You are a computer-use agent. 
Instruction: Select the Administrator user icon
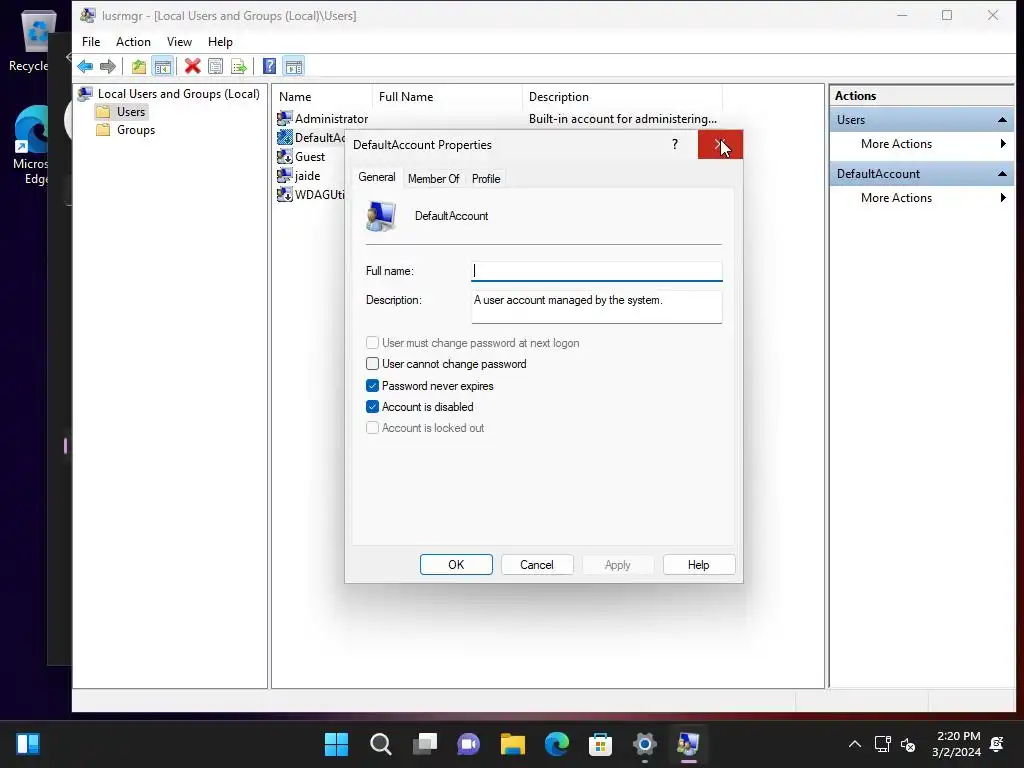(x=285, y=118)
